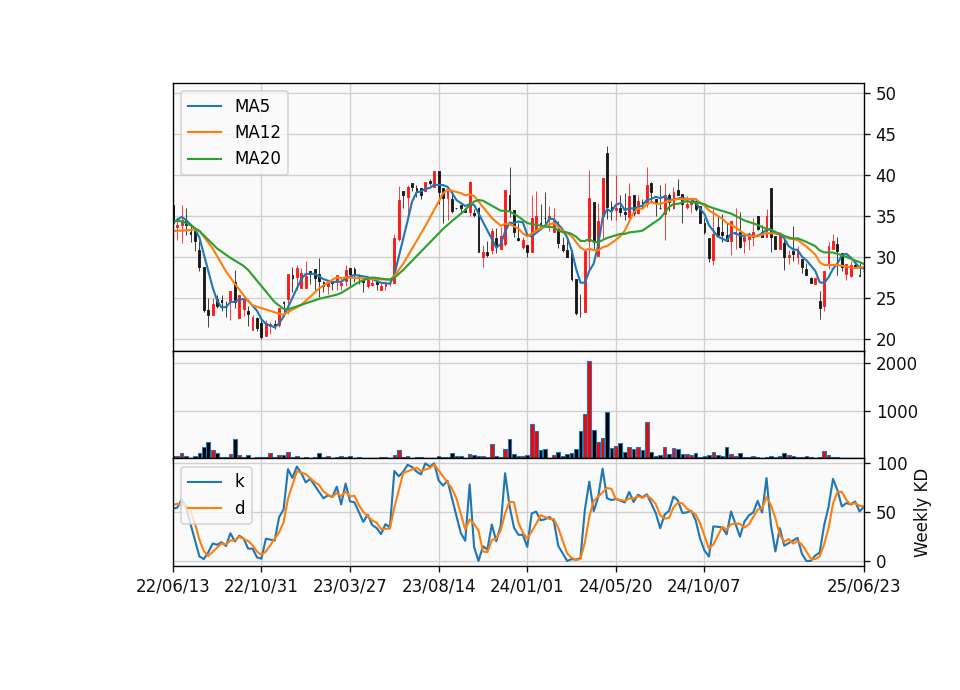960x690 pixels.
Task: Click the 25/06/23 date tick label
Action: click(864, 586)
